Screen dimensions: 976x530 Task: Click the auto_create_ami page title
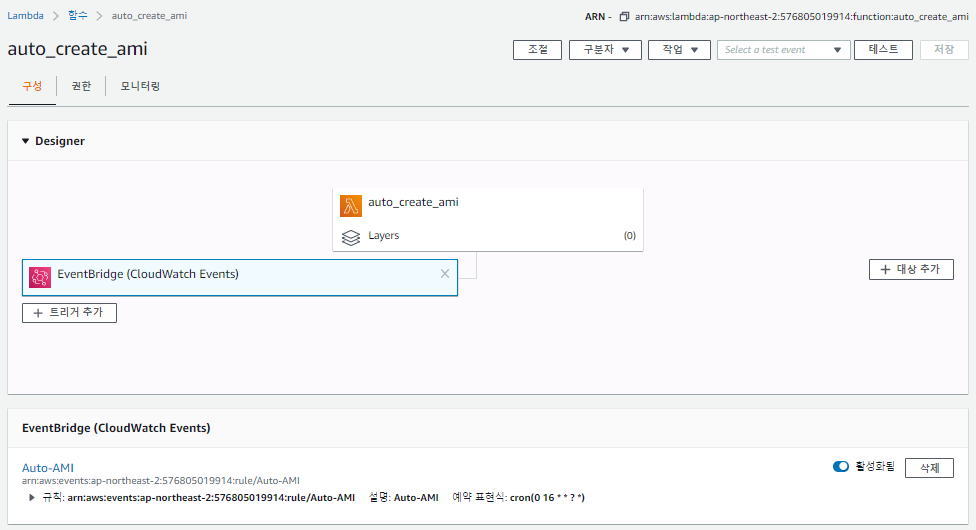(x=78, y=49)
